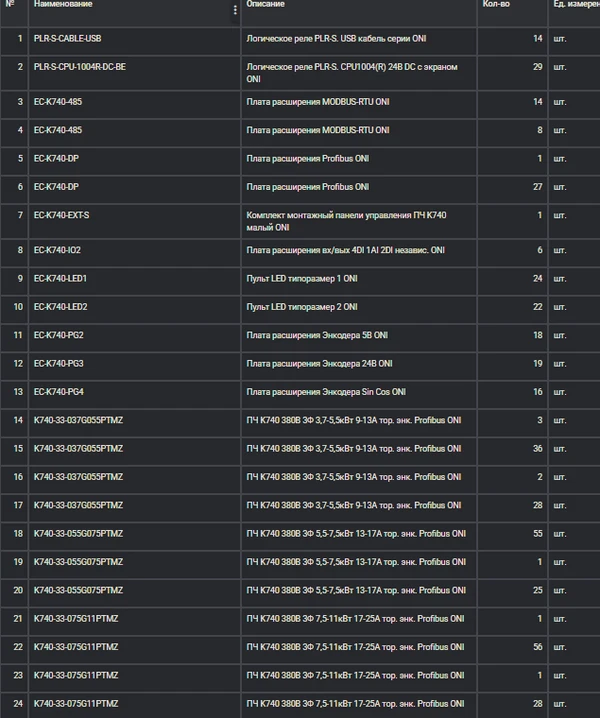
Task: Select the EC-K740-PG3 name cell
Action: click(135, 367)
